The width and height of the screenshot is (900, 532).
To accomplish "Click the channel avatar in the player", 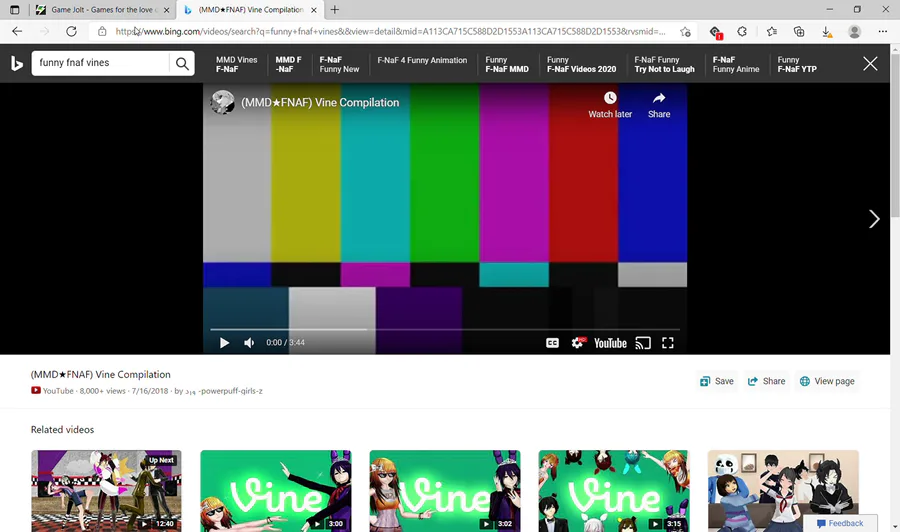I will [222, 102].
